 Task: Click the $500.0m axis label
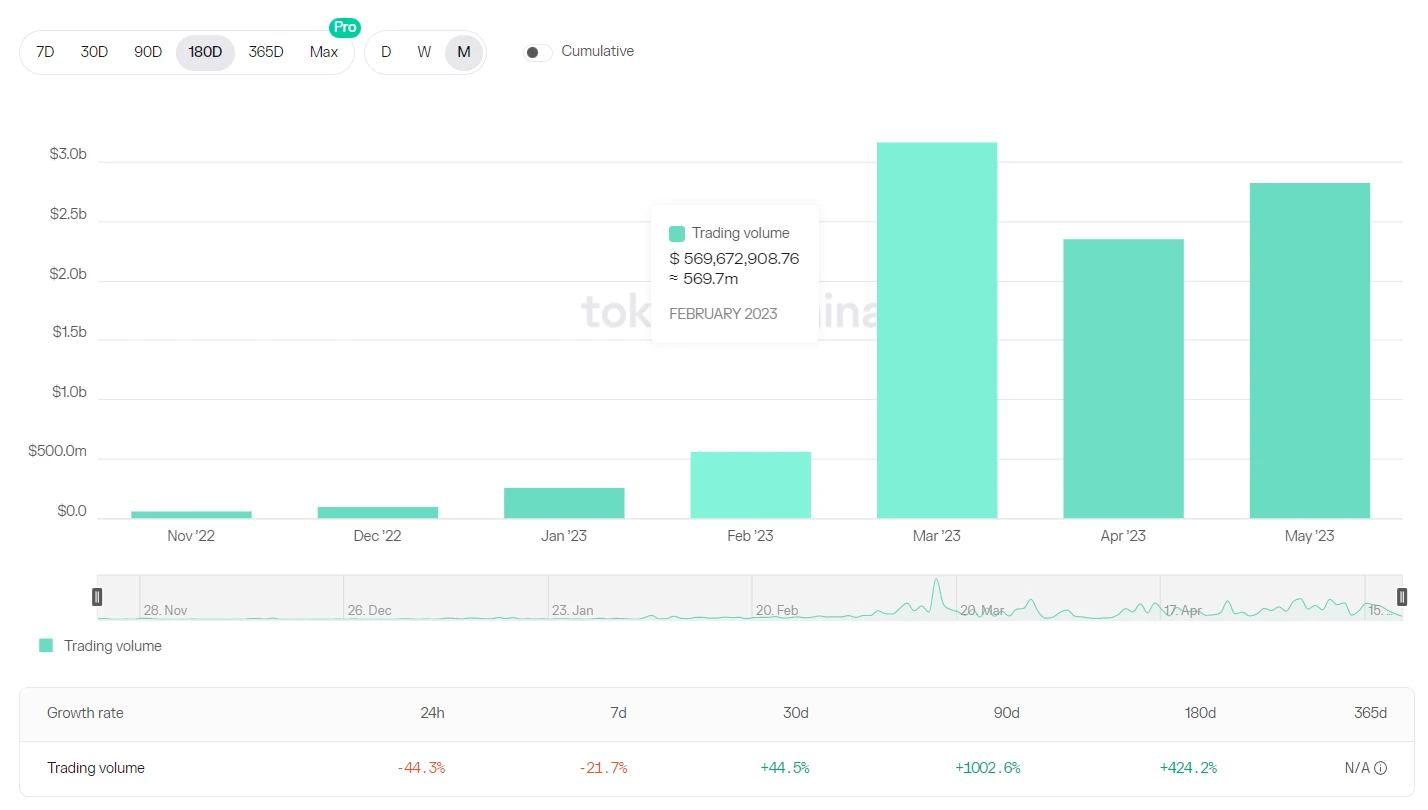[x=58, y=451]
